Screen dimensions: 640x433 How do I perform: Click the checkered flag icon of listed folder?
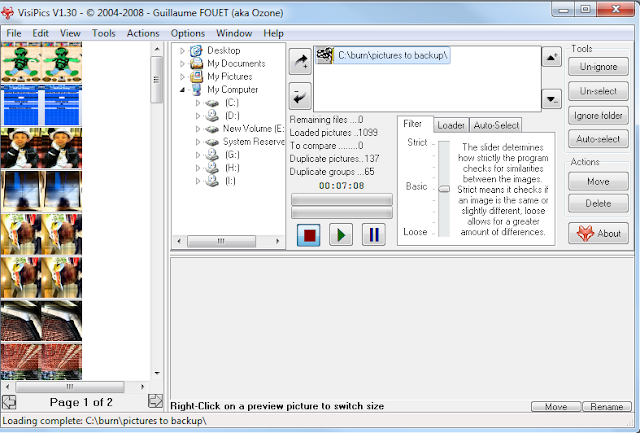[x=325, y=55]
